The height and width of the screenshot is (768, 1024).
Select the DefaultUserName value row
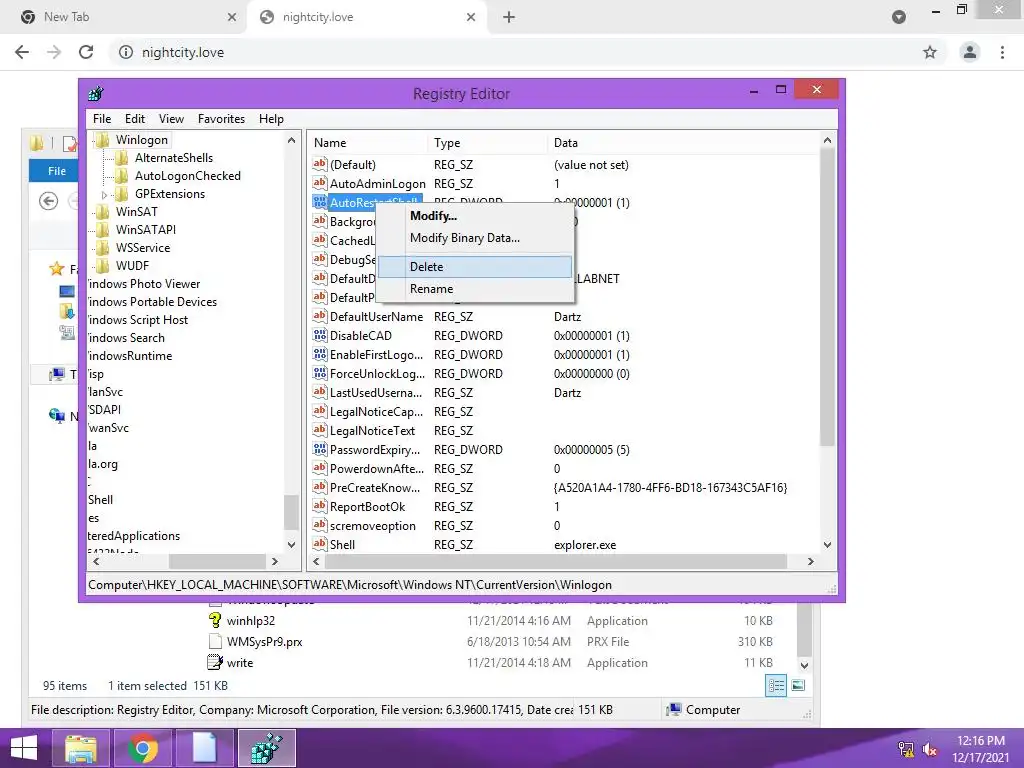pos(564,317)
